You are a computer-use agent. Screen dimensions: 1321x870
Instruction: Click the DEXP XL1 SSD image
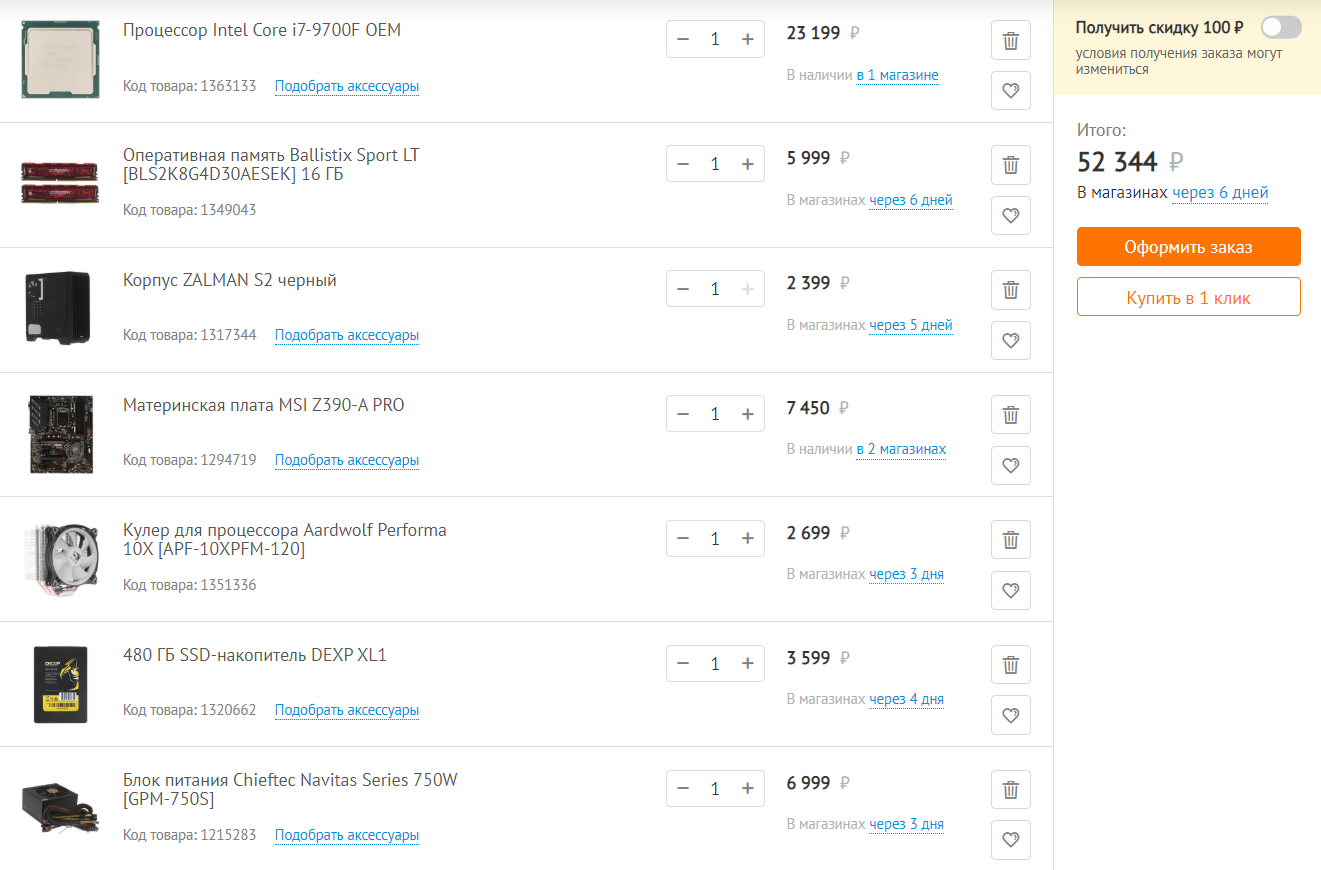60,684
